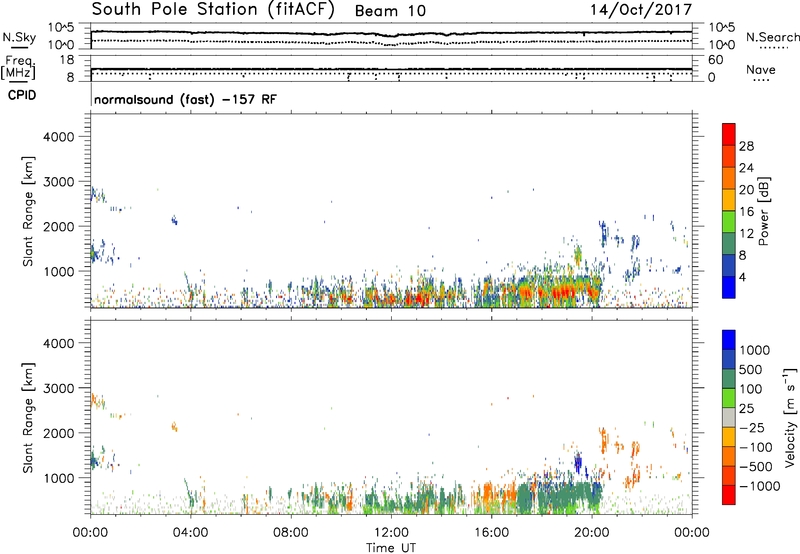800x554 pixels.
Task: Click the '16' value on Power colorbar
Action: 746,212
